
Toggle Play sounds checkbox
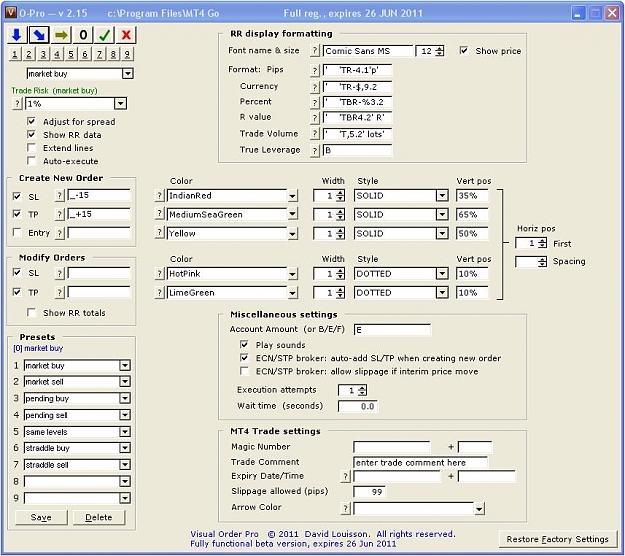(244, 344)
